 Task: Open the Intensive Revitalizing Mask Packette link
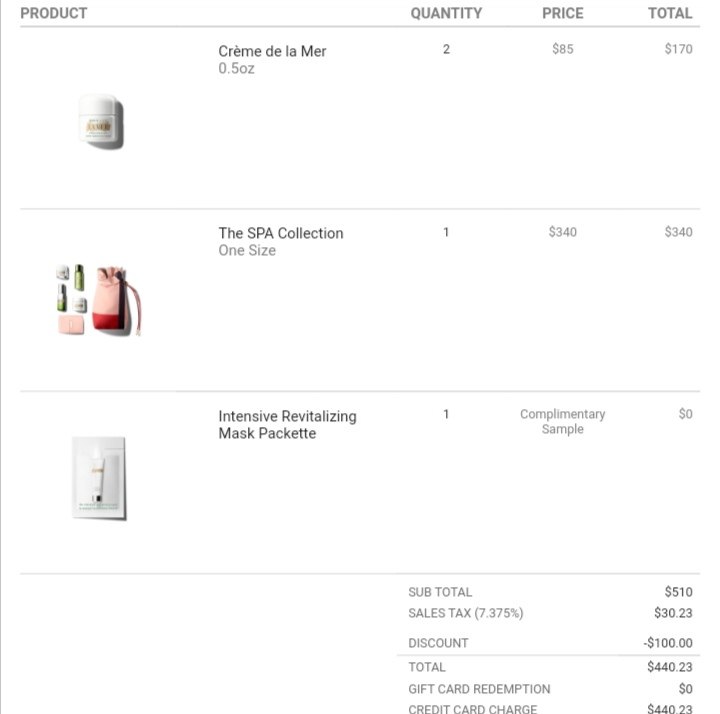pyautogui.click(x=287, y=425)
